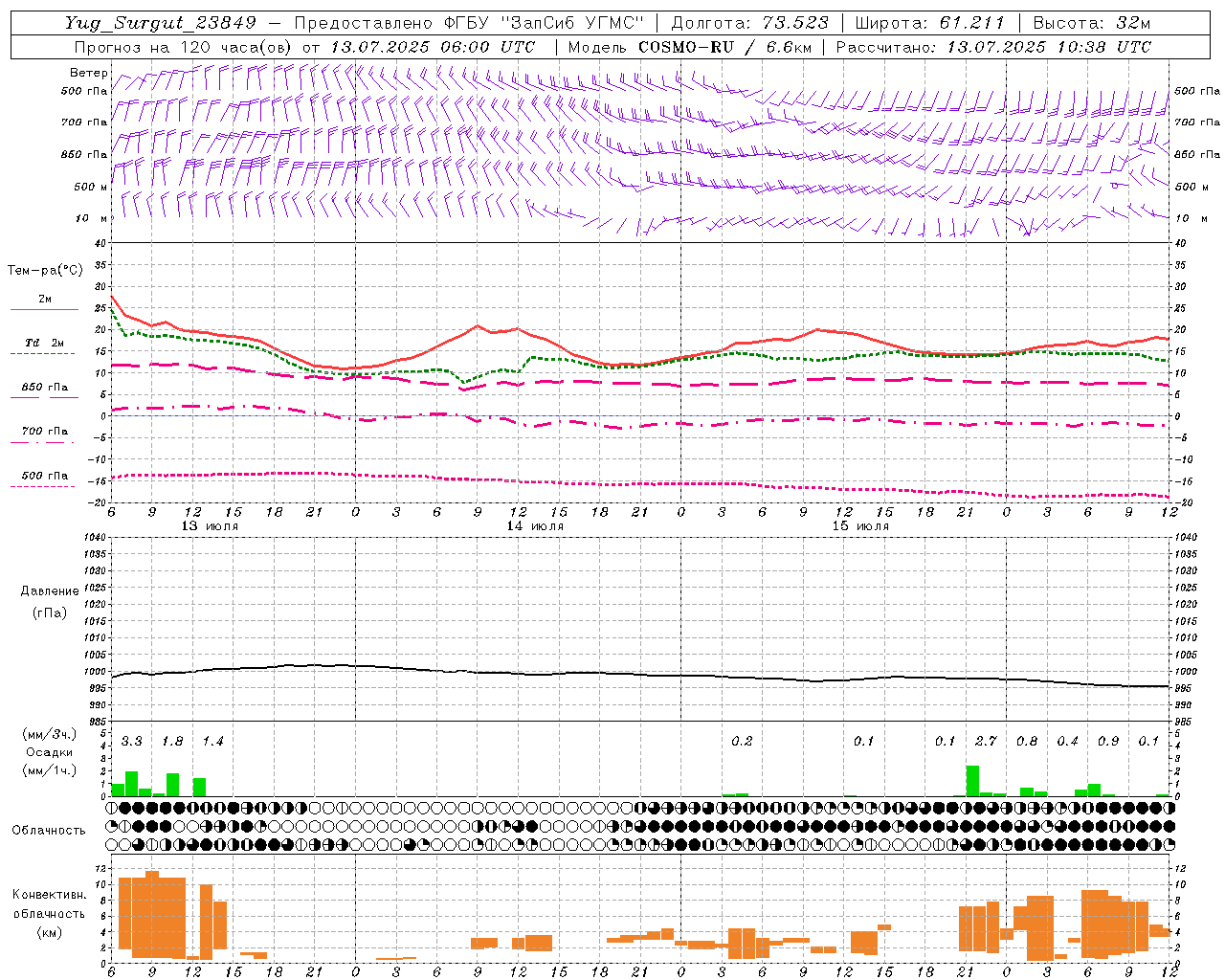Click the green precipitation bar below 1.4
This screenshot has height=980, width=1225.
[x=199, y=787]
